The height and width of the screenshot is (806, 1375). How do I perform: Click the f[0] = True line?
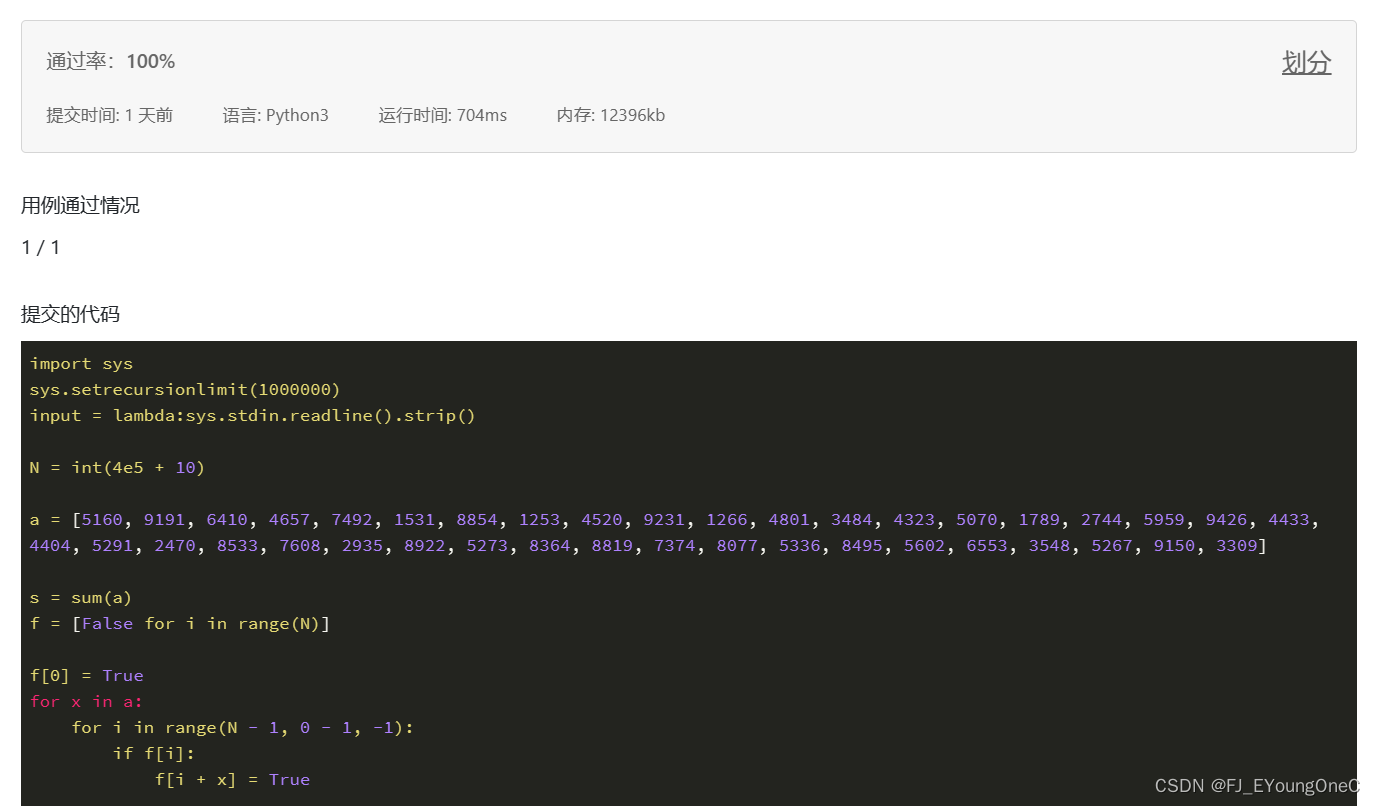coord(86,676)
